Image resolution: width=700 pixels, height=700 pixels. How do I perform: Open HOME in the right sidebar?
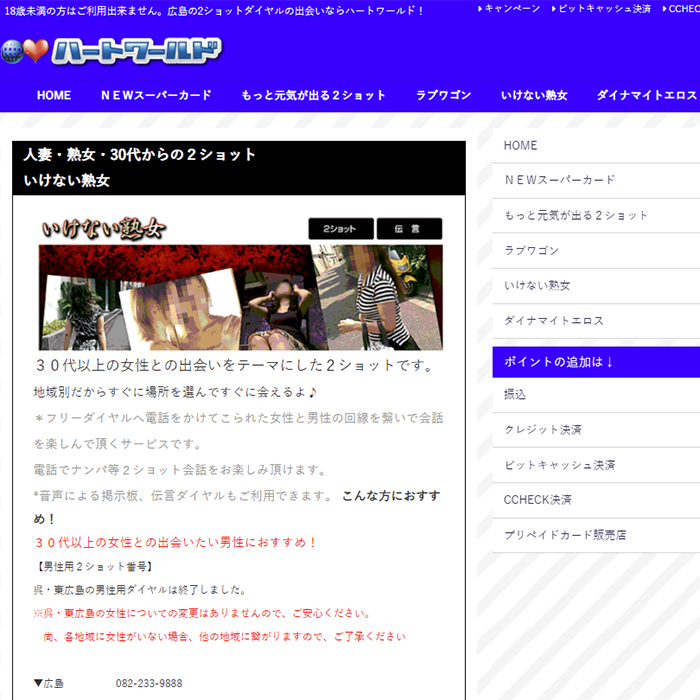coord(596,146)
